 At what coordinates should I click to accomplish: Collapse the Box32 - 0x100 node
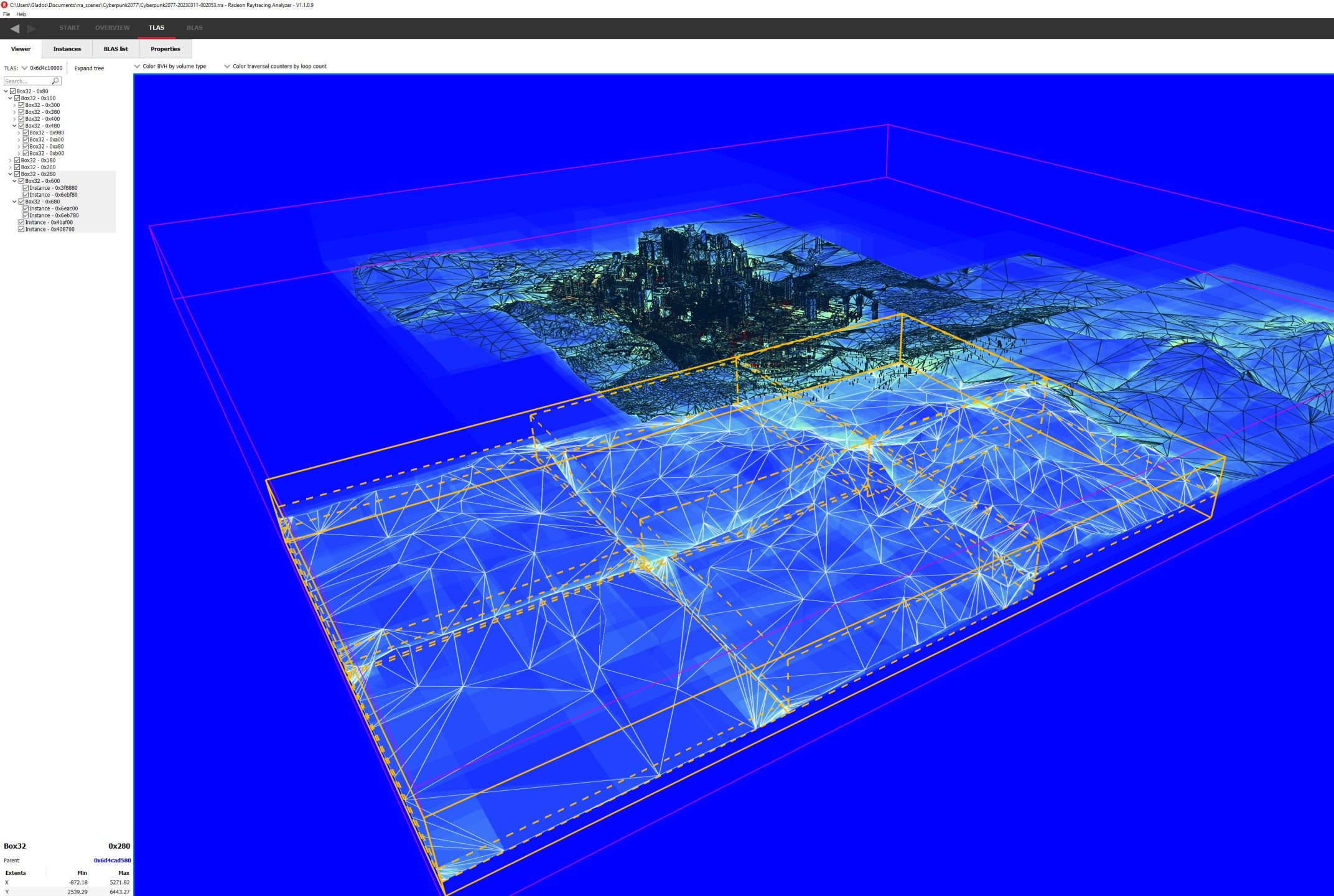10,98
